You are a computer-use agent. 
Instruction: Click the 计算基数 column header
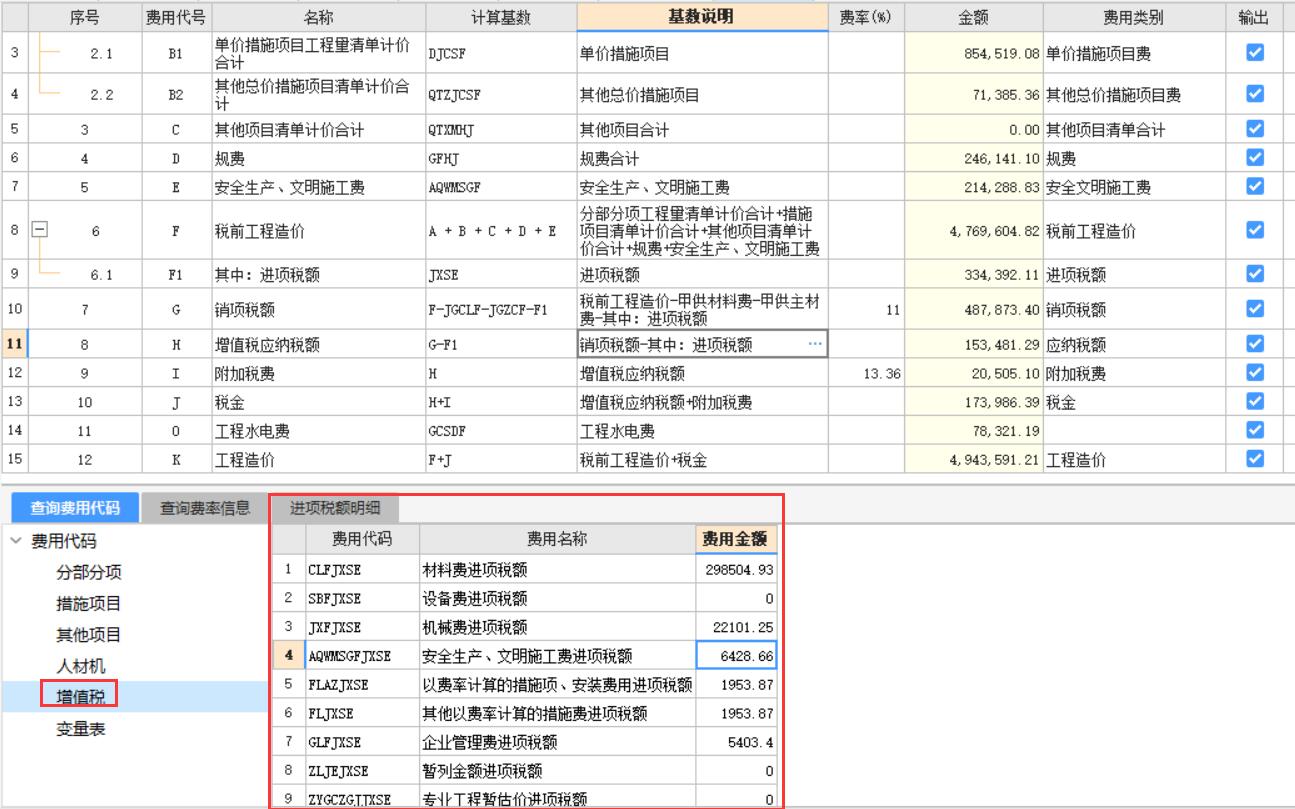501,18
